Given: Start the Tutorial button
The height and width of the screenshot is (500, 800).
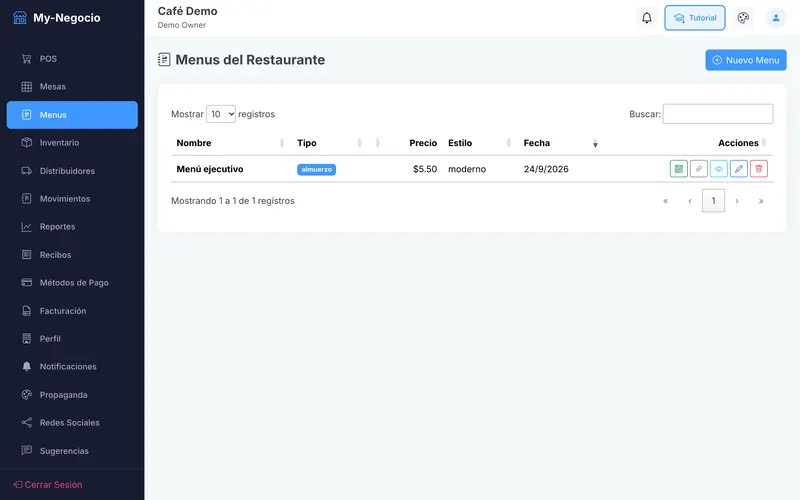Looking at the screenshot, I should 694,18.
